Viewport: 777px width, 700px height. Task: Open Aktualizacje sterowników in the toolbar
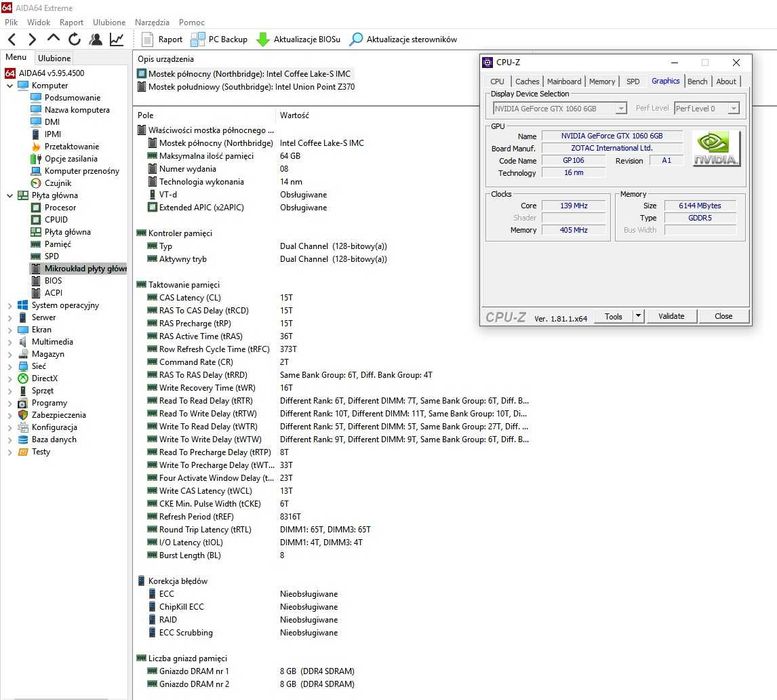(403, 40)
